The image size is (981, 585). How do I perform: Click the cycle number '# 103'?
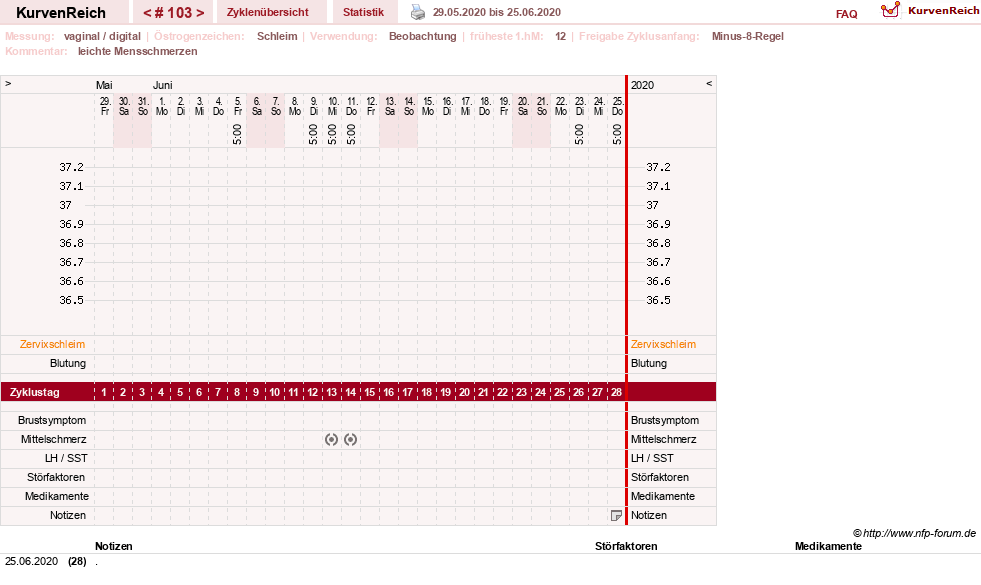[x=173, y=13]
